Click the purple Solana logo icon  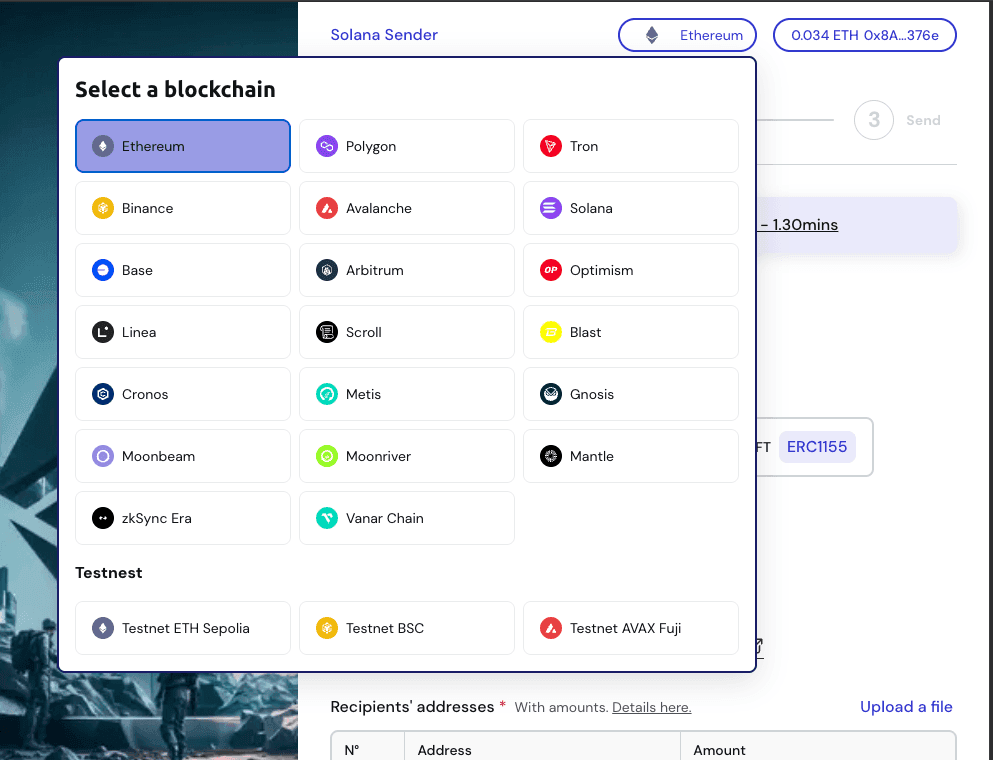pyautogui.click(x=551, y=208)
